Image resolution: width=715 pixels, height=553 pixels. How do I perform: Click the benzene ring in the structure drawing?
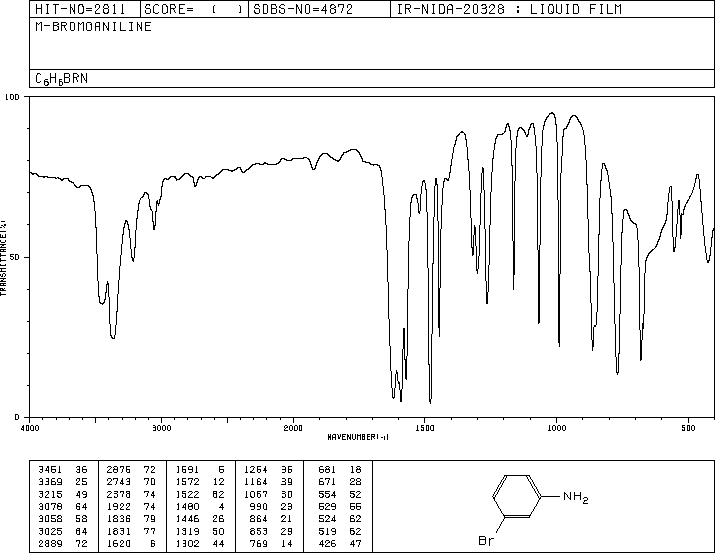click(x=517, y=496)
